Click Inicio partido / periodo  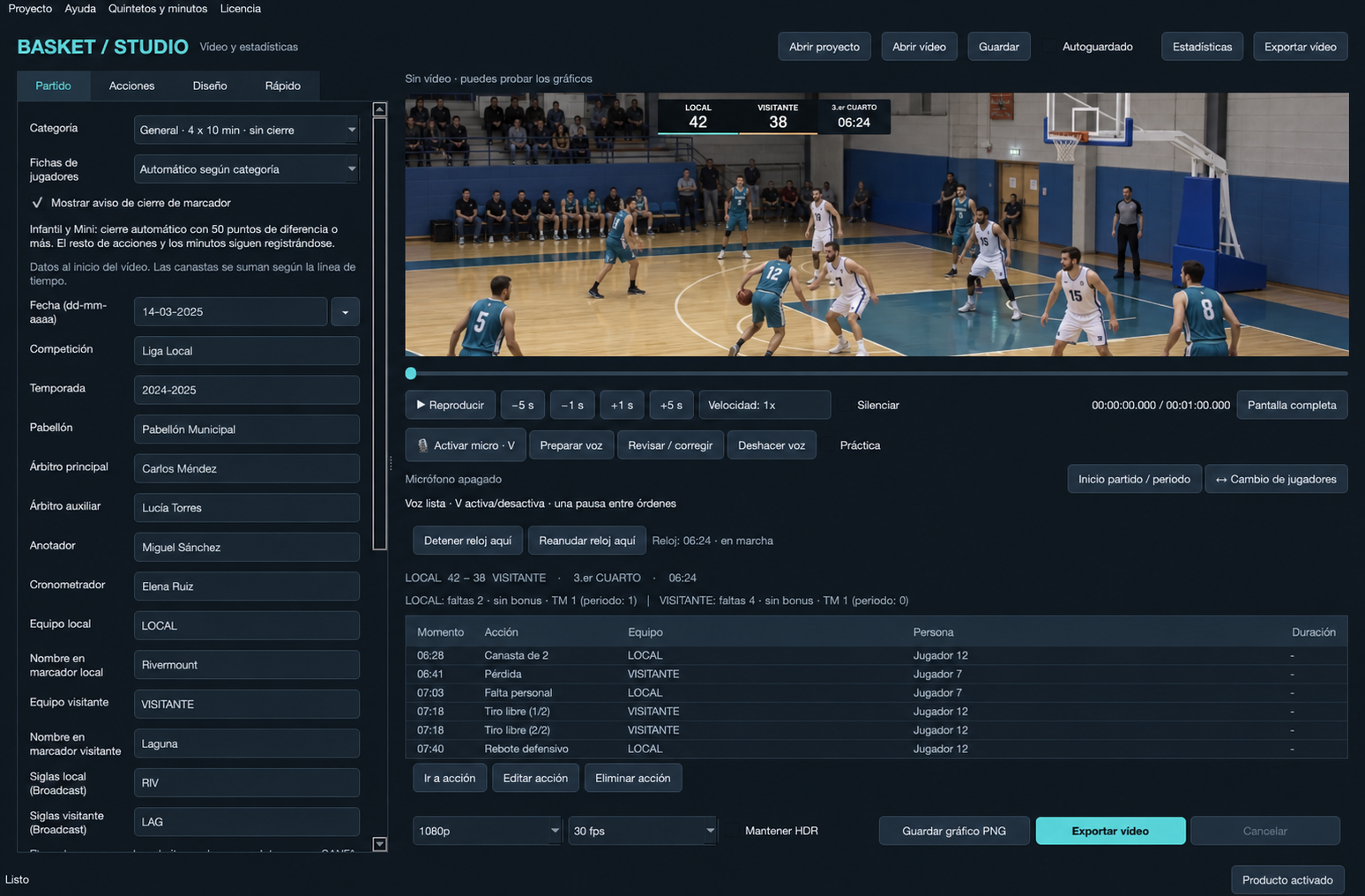coord(1134,479)
